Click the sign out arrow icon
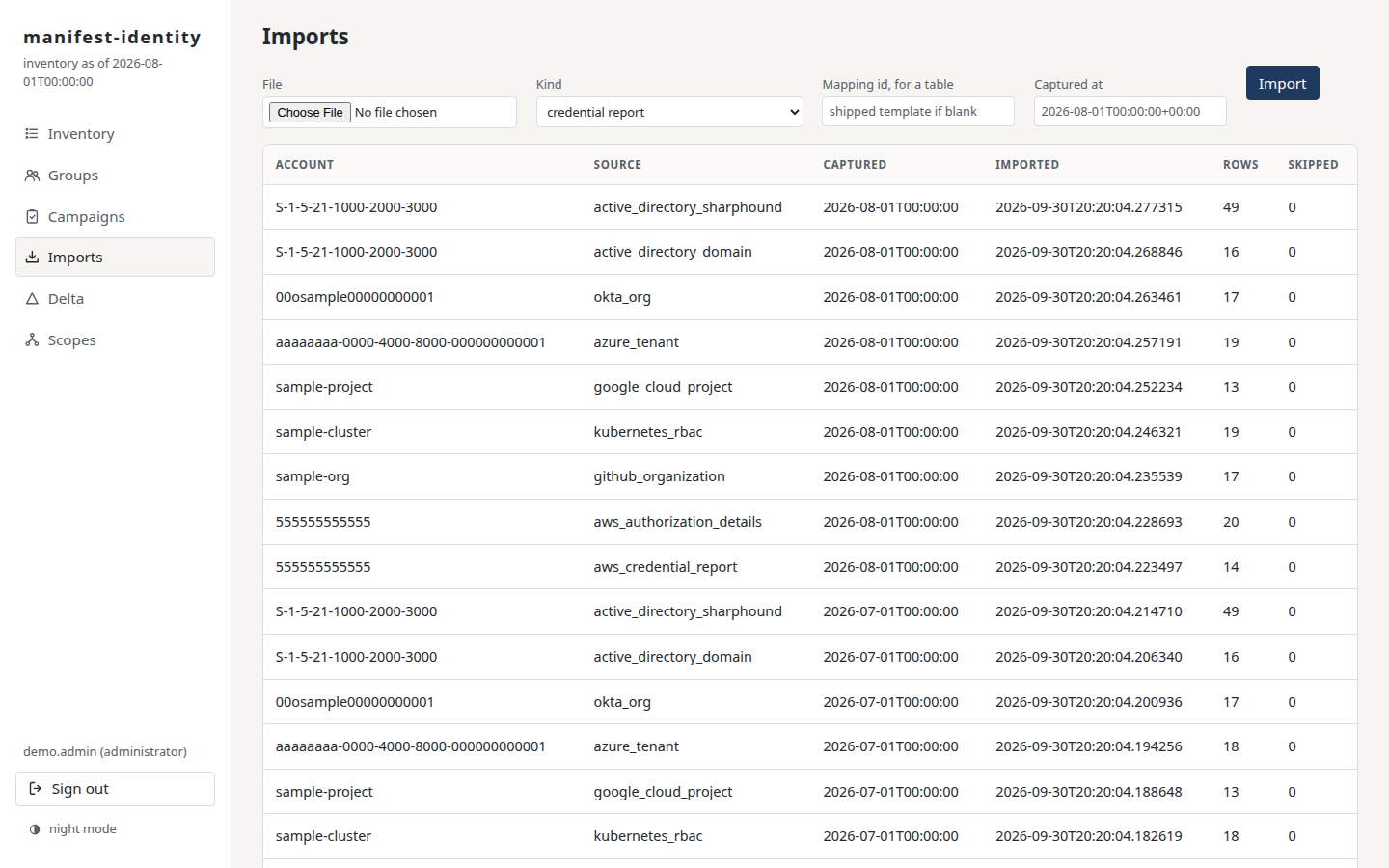Image resolution: width=1389 pixels, height=868 pixels. pos(36,789)
